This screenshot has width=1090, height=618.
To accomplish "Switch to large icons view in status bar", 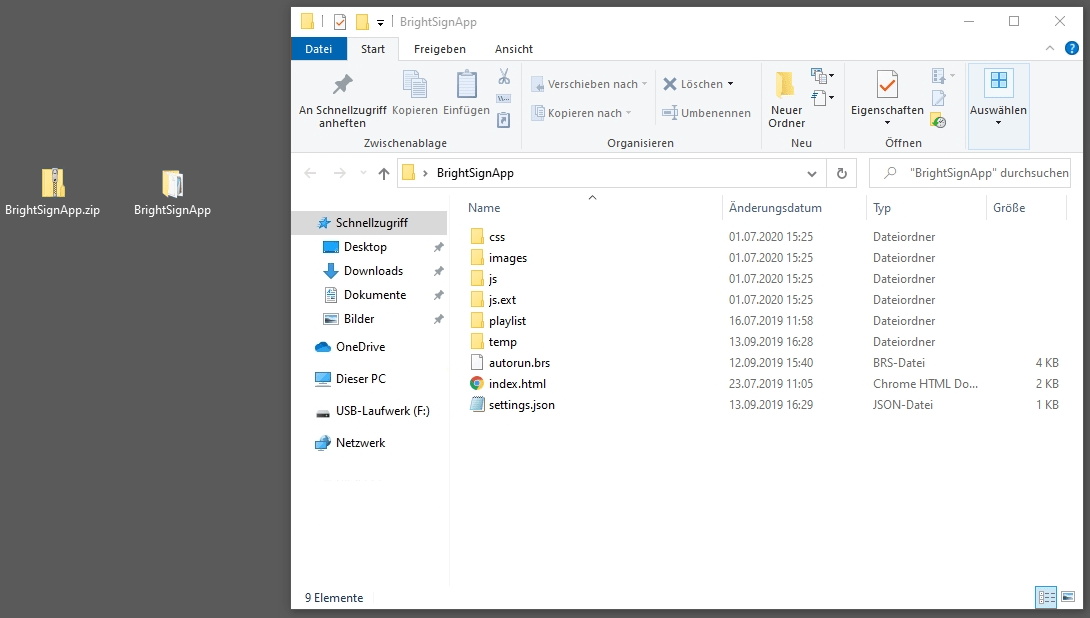I will [x=1068, y=597].
